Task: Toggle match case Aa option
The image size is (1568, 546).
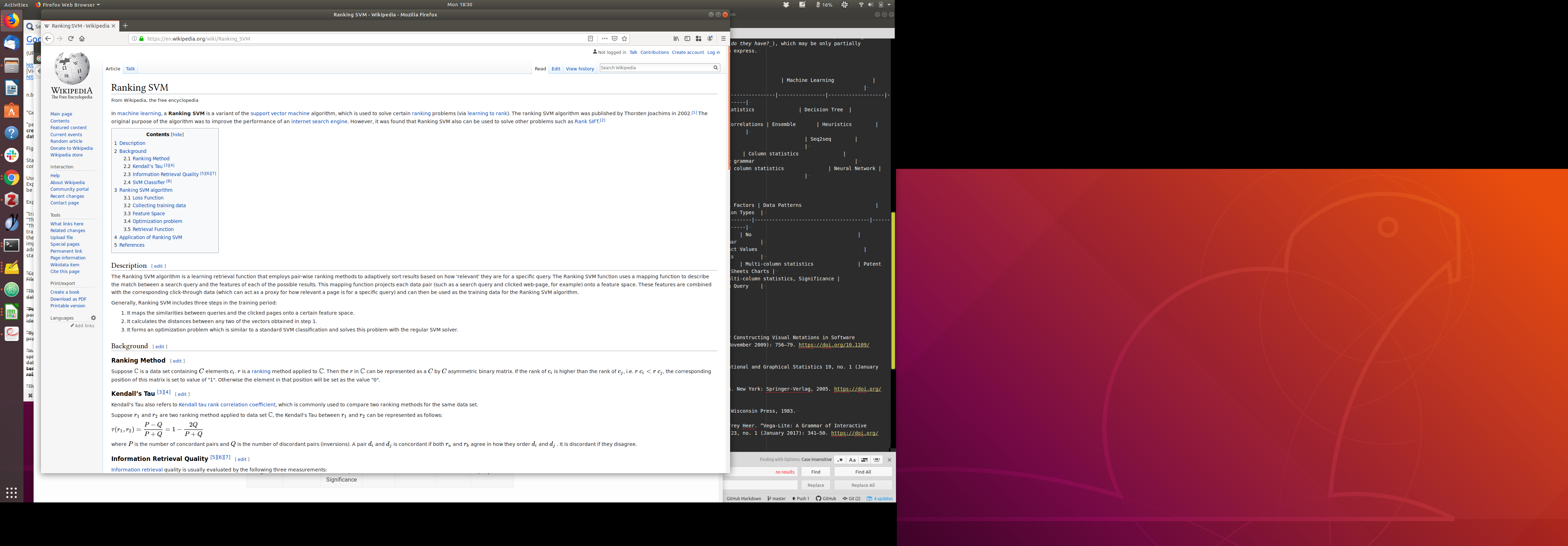Action: coord(852,460)
